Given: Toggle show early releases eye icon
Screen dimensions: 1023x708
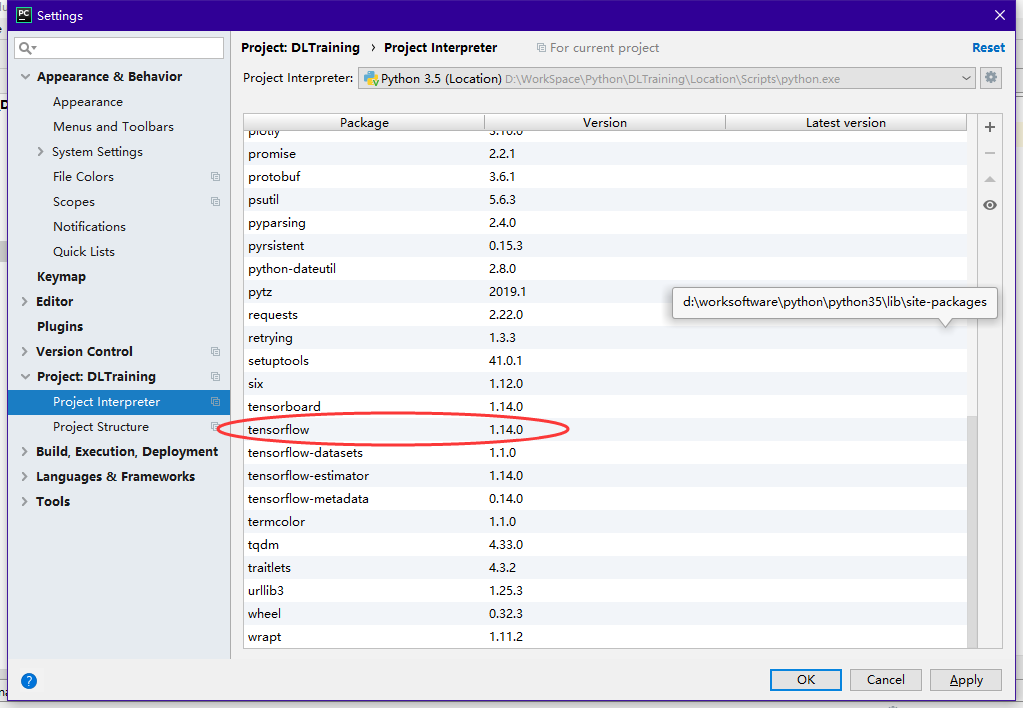Looking at the screenshot, I should click(x=990, y=205).
